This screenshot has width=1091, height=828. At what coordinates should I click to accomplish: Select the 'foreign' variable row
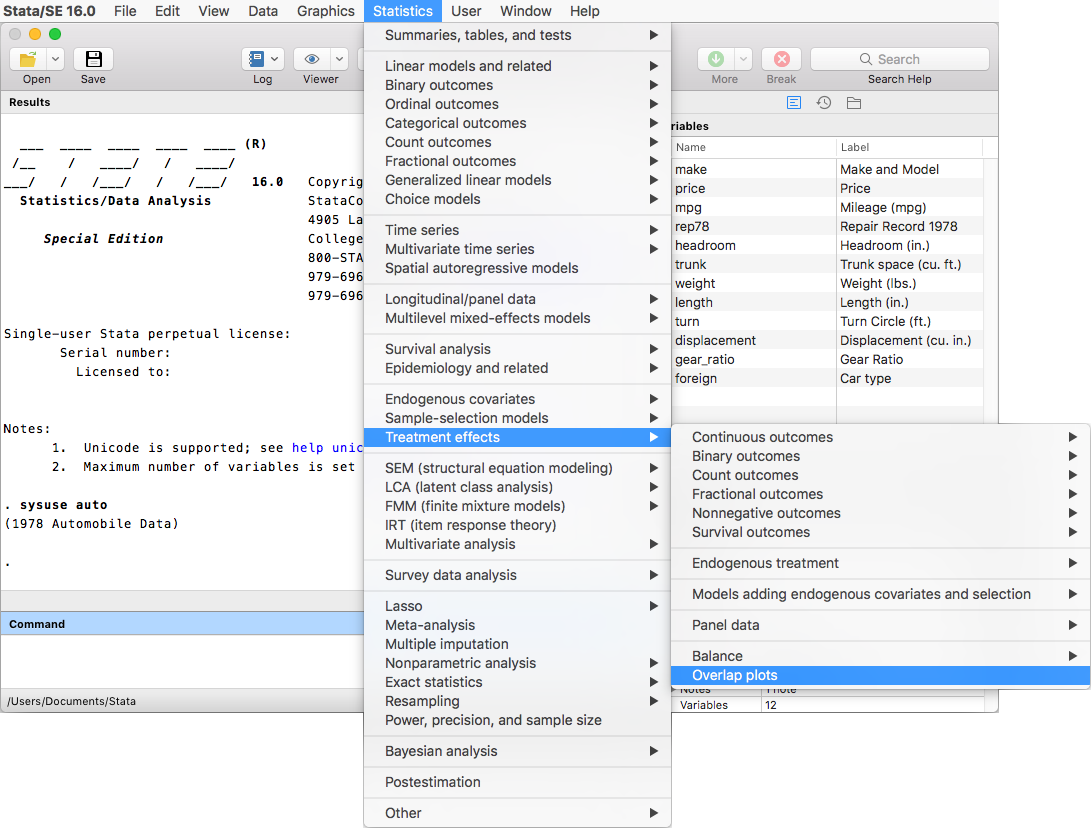(827, 379)
